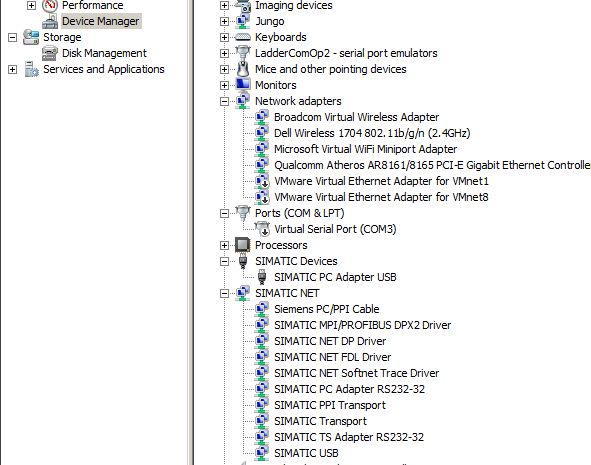Select SIMATIC Transport entry
The height and width of the screenshot is (465, 591).
click(x=320, y=421)
